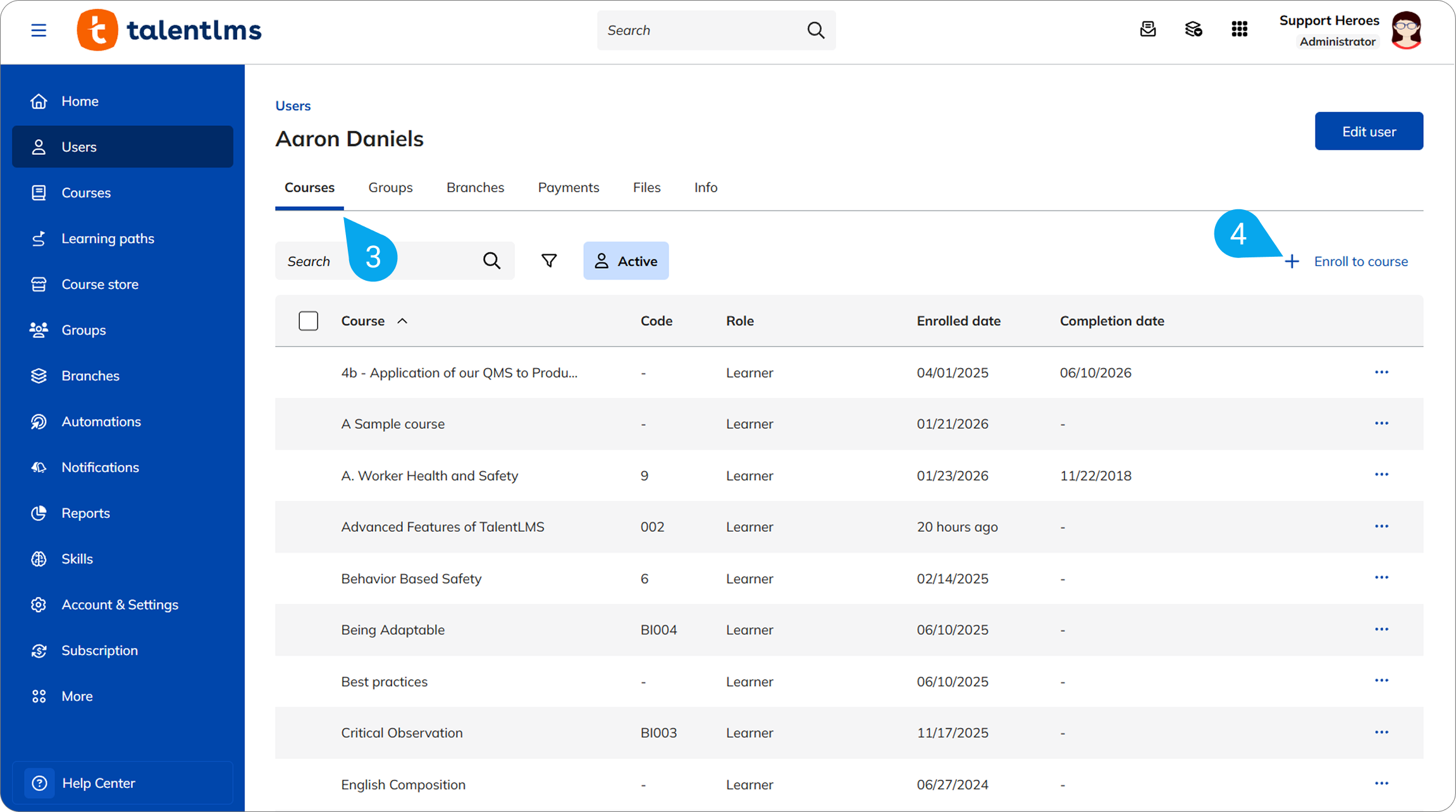1456x812 pixels.
Task: Open Automations in sidebar
Action: coord(123,422)
